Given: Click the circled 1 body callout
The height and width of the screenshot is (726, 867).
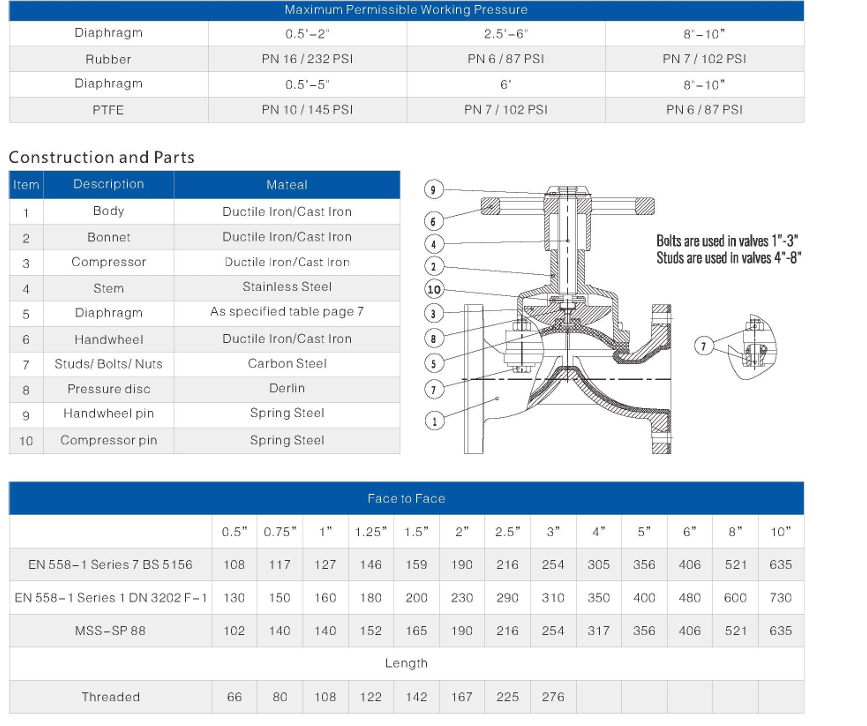Looking at the screenshot, I should (x=433, y=421).
